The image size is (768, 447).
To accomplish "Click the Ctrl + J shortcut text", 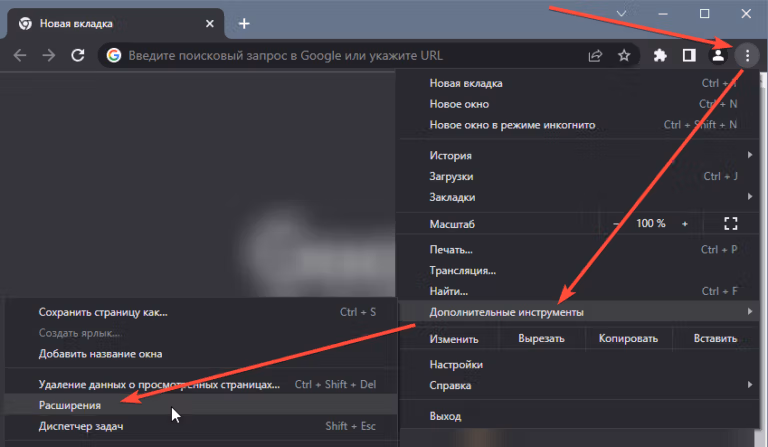I will (x=720, y=176).
